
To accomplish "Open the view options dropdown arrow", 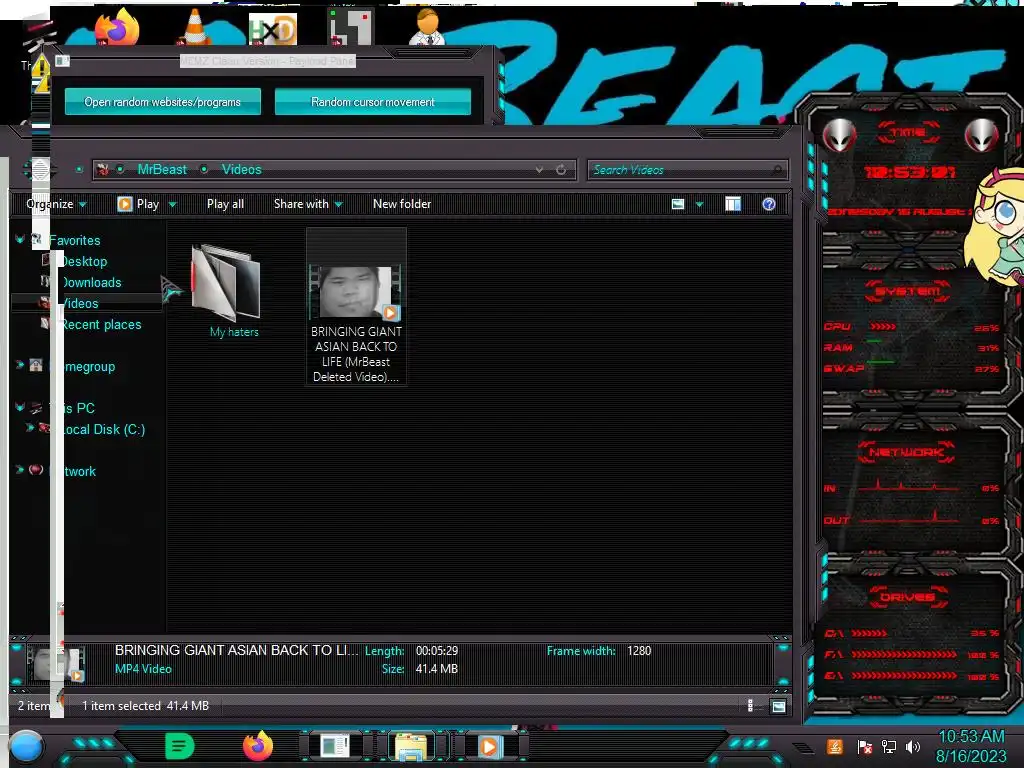I will pyautogui.click(x=699, y=204).
